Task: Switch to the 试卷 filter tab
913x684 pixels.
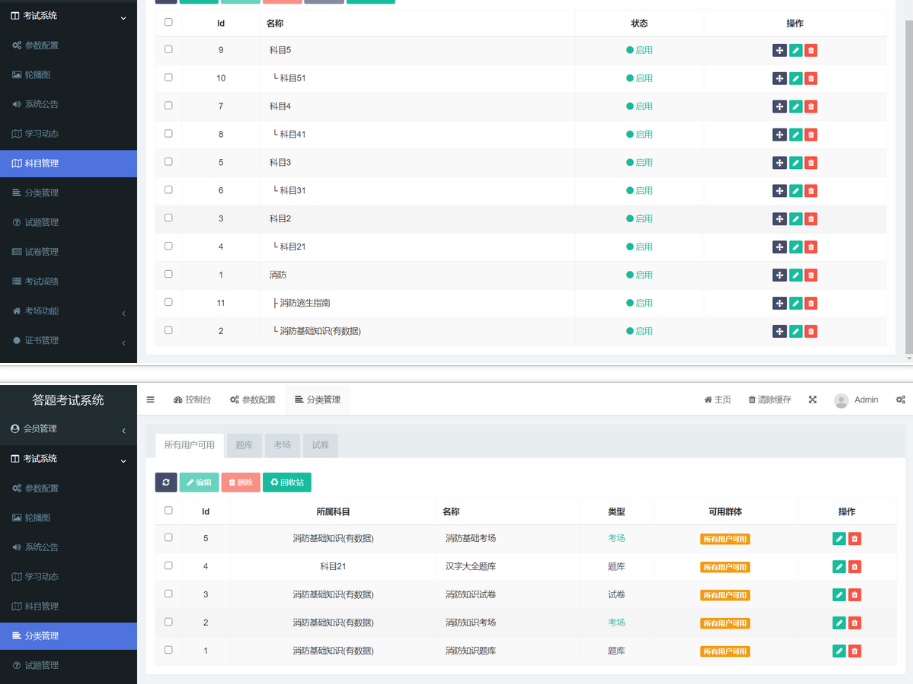Action: click(320, 445)
